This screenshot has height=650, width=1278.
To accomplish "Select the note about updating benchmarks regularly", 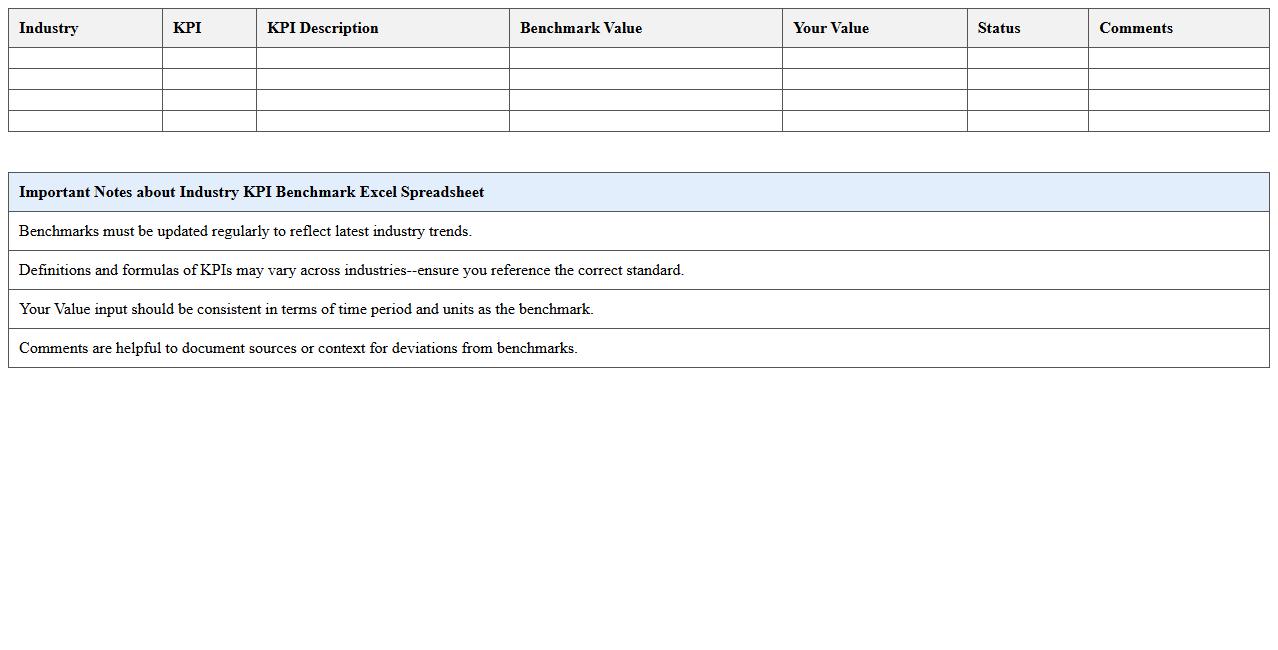I will [x=245, y=231].
